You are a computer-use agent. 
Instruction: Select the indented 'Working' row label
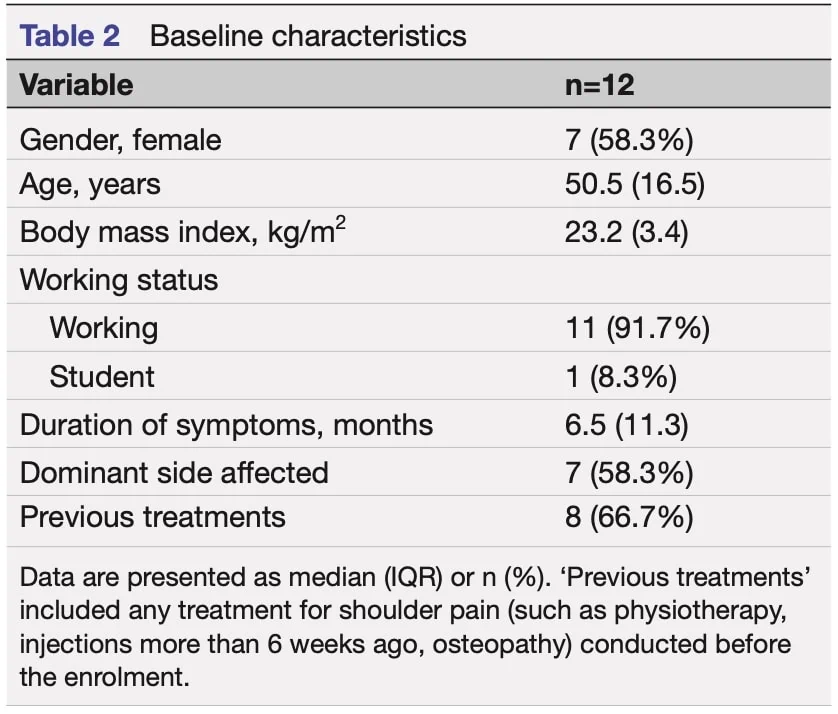click(x=104, y=328)
